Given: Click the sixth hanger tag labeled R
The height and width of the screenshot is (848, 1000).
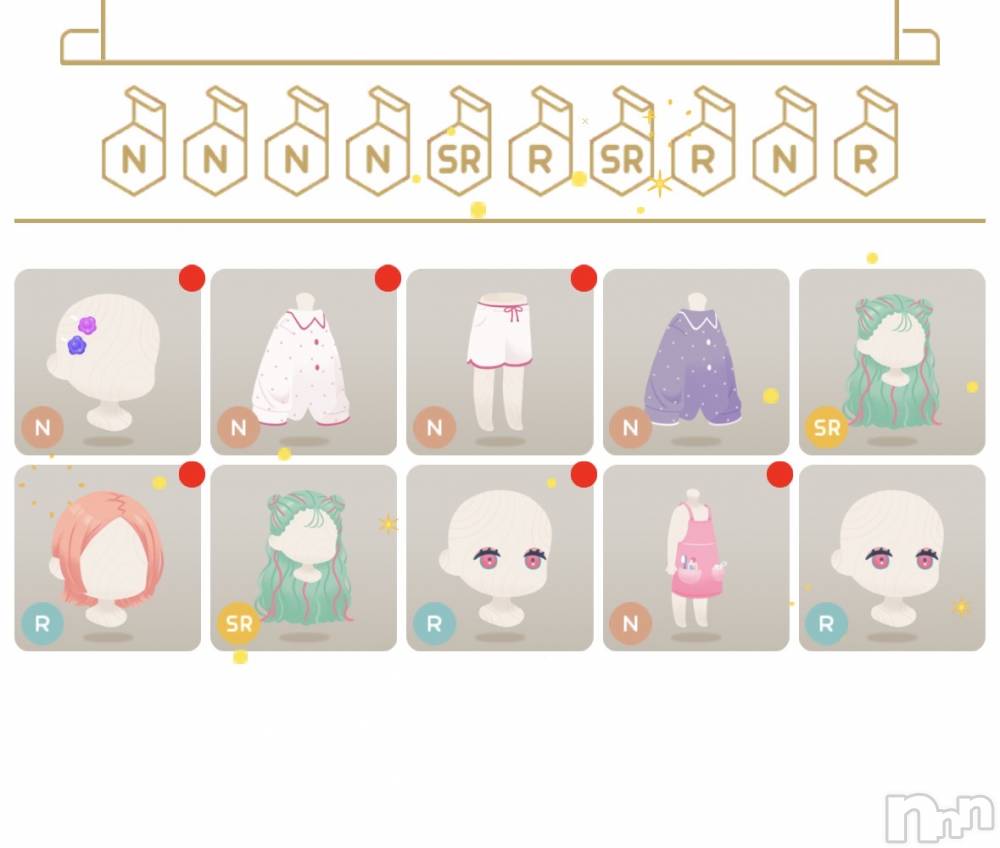Looking at the screenshot, I should (541, 141).
